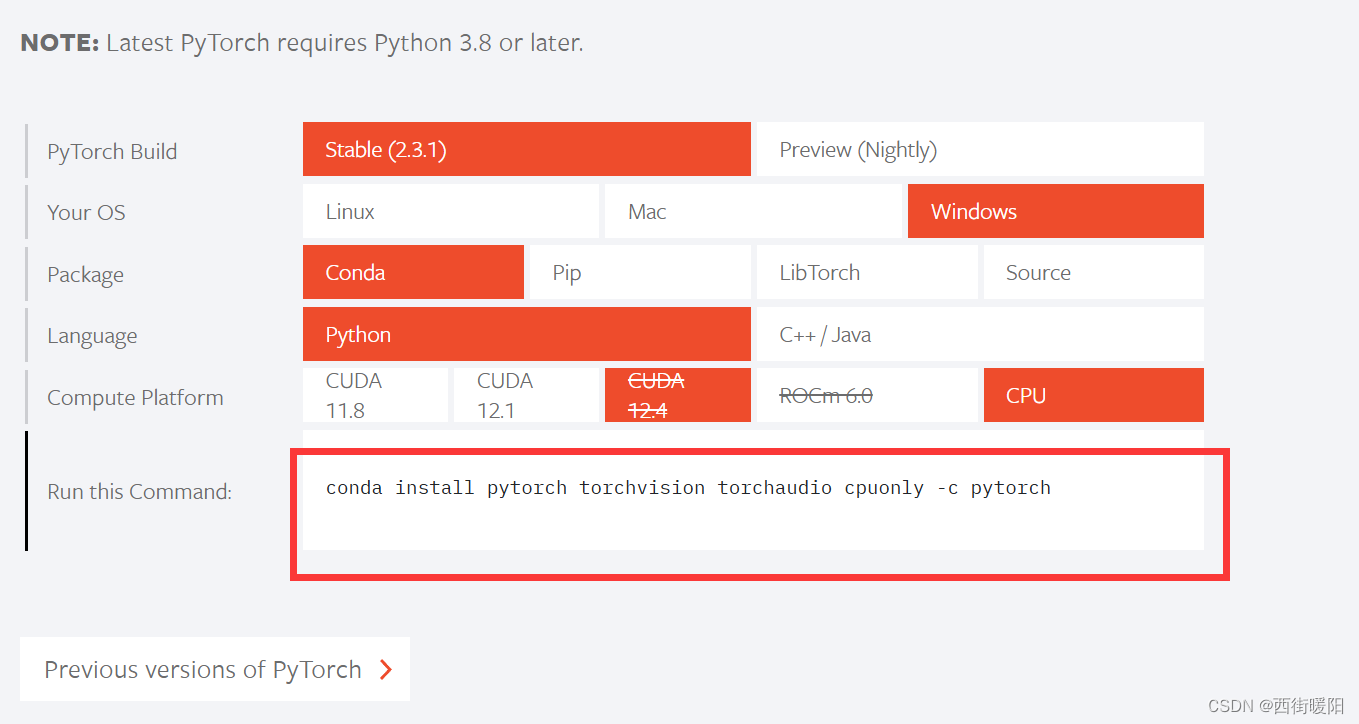Select Python language option
The height and width of the screenshot is (724, 1359).
click(526, 334)
